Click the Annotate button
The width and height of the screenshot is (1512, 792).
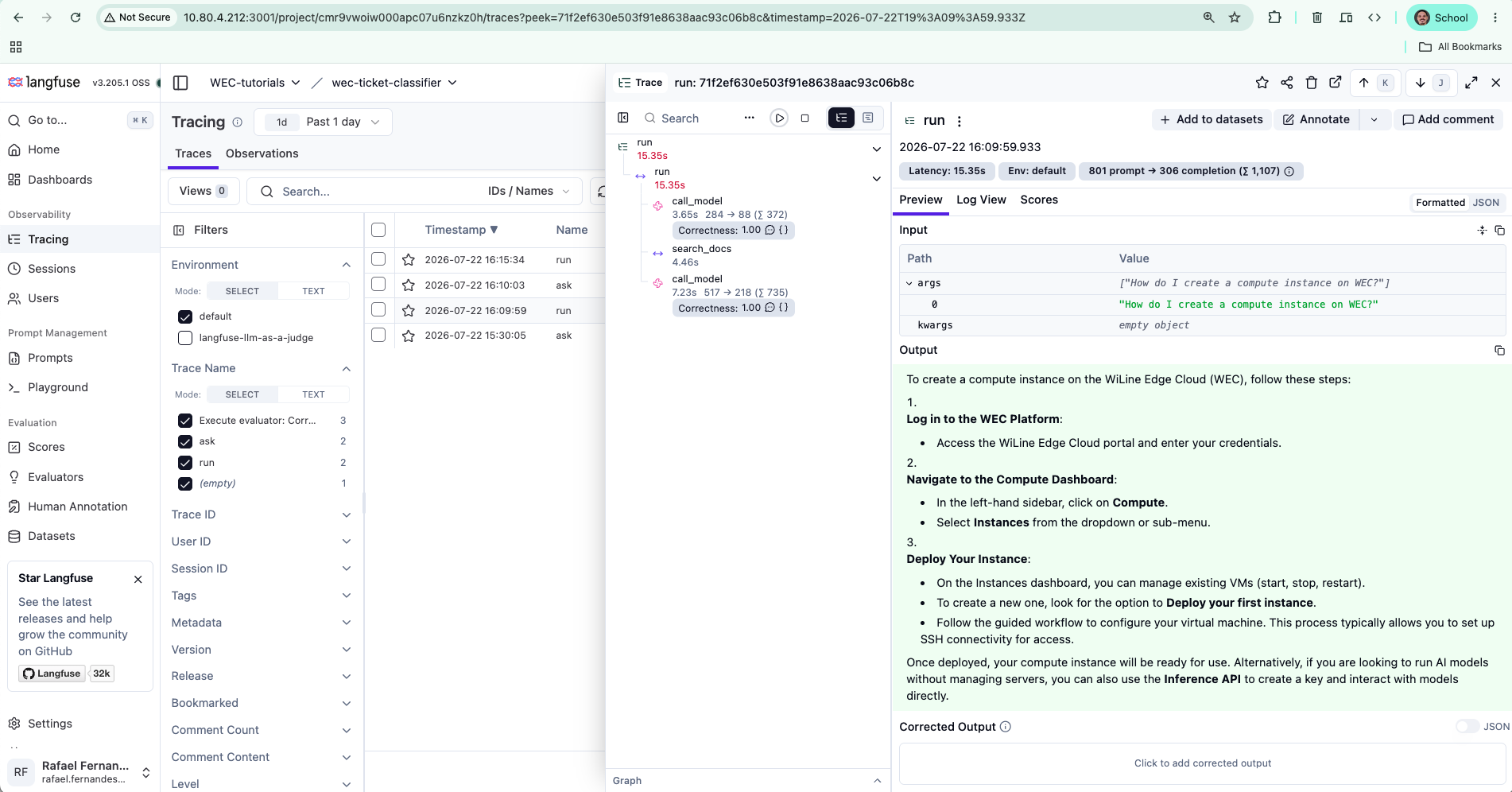(1316, 119)
